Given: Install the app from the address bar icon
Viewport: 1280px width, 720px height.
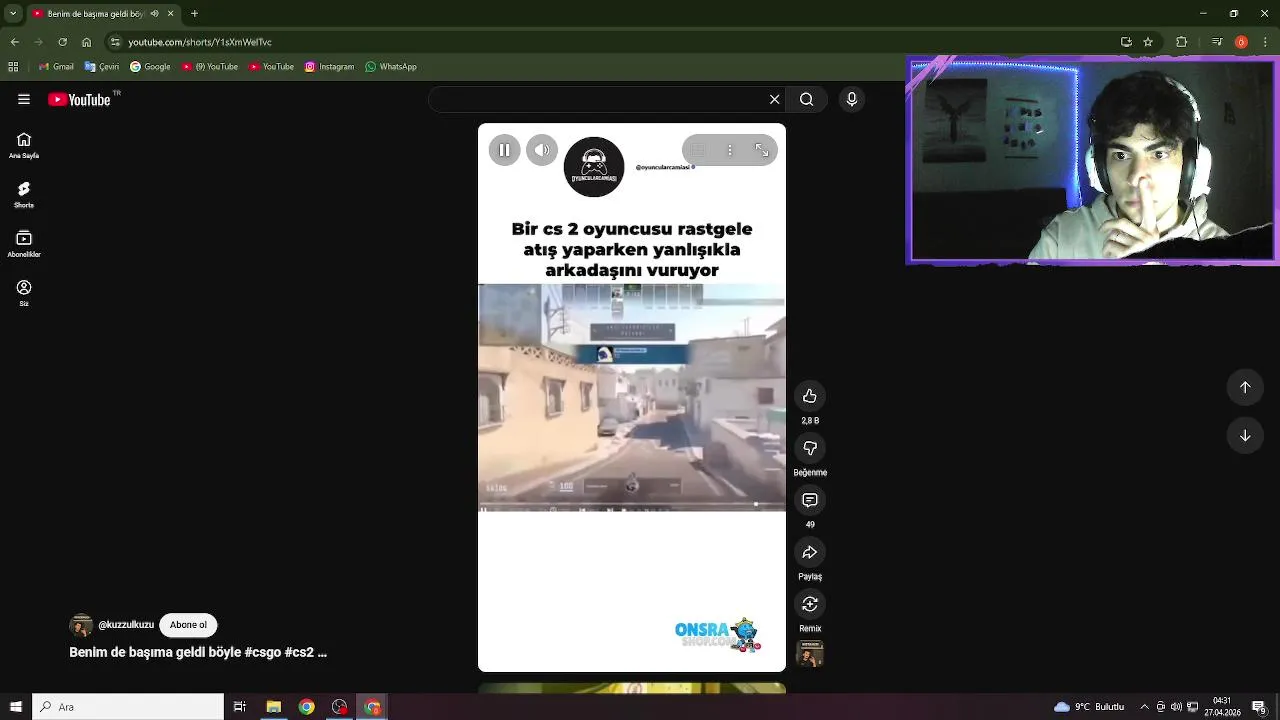Looking at the screenshot, I should click(1126, 42).
